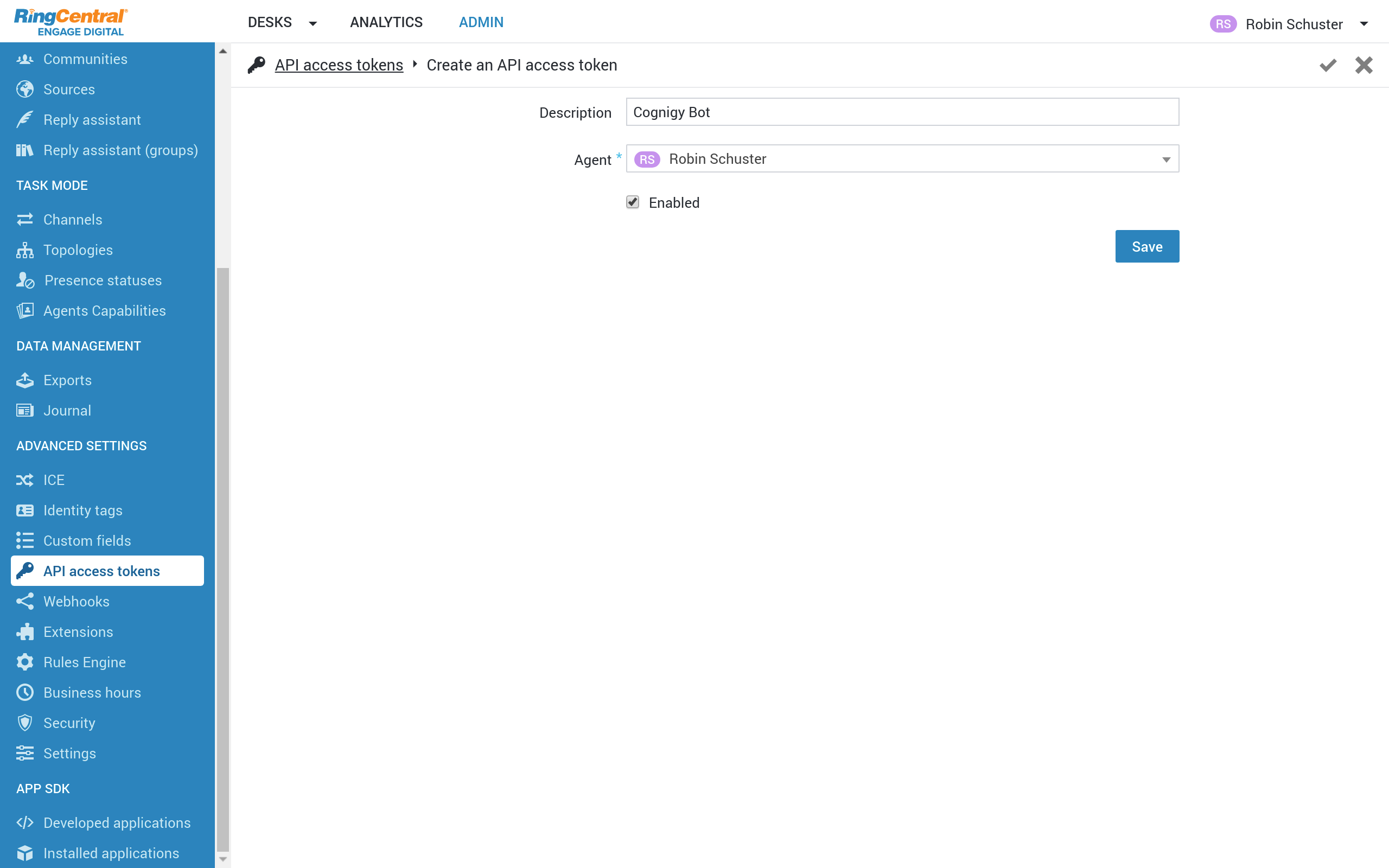Select the ADMIN menu tab
This screenshot has width=1389, height=868.
click(x=481, y=22)
